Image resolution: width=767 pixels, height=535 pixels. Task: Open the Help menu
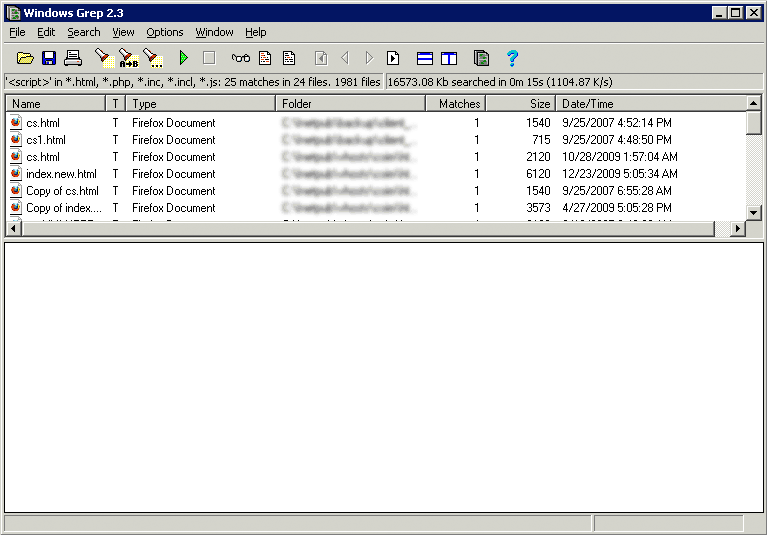click(x=255, y=32)
